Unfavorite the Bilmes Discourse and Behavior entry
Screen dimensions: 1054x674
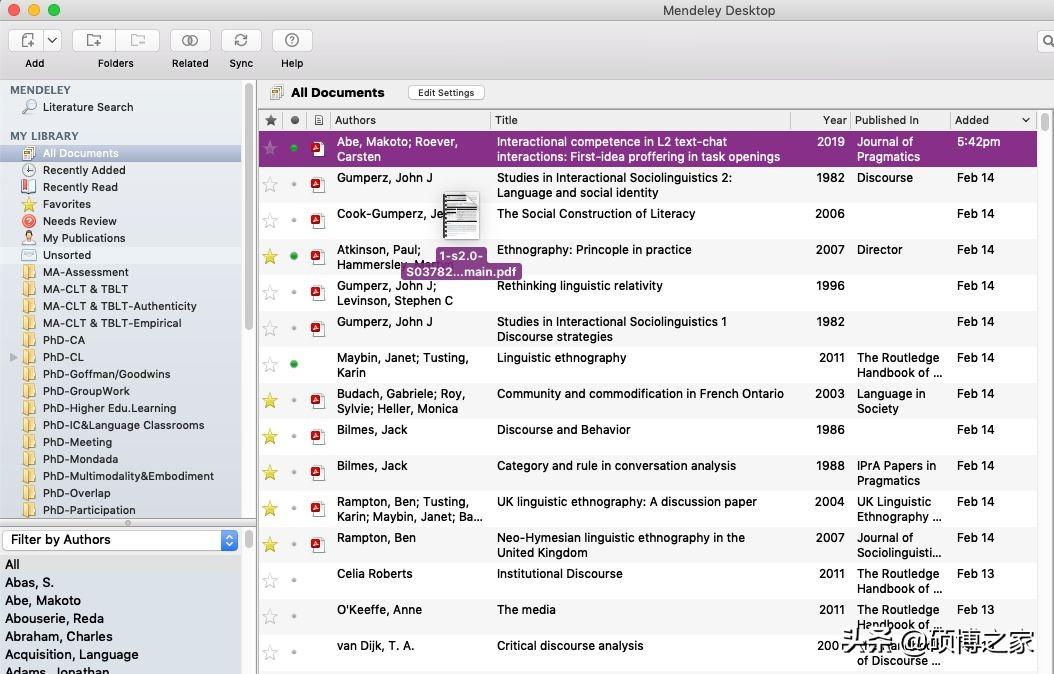270,436
